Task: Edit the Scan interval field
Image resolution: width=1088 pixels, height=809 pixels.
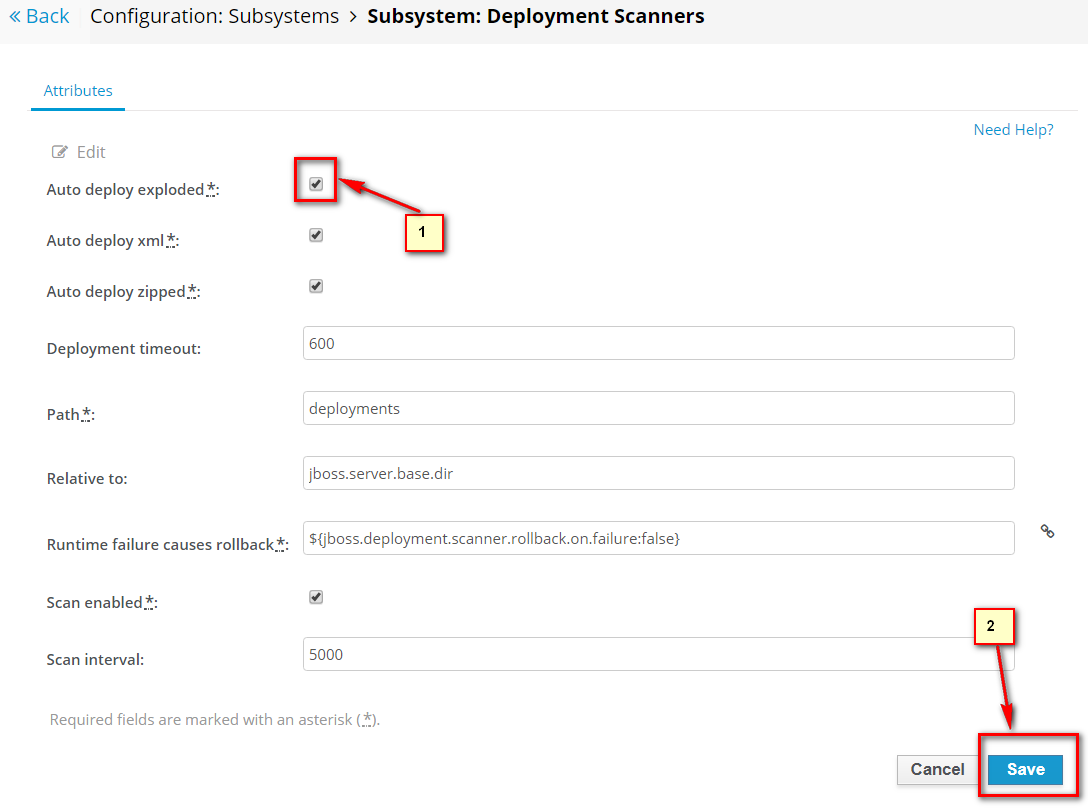Action: coord(658,654)
